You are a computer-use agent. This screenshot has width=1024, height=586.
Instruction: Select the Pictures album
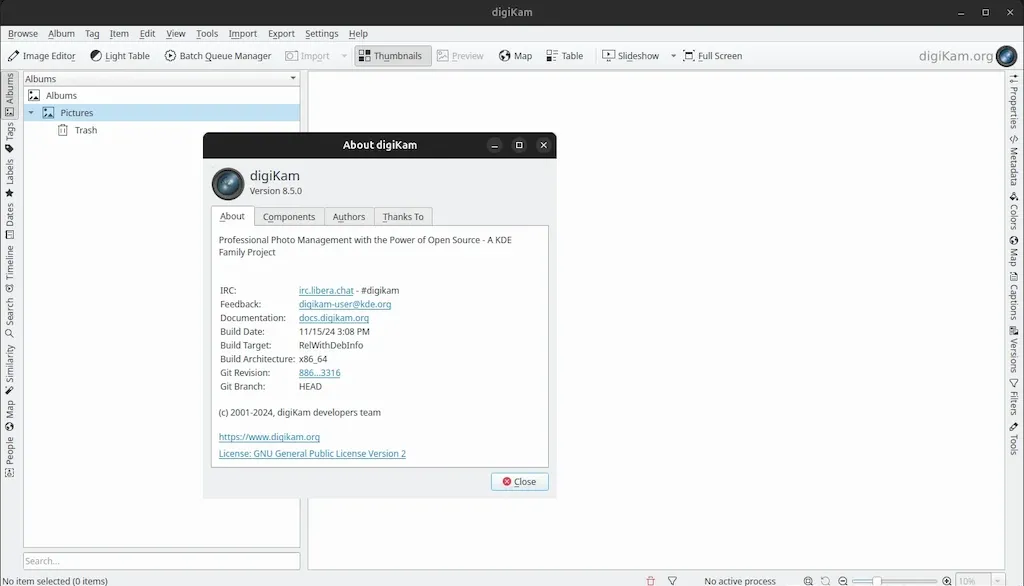pos(76,113)
